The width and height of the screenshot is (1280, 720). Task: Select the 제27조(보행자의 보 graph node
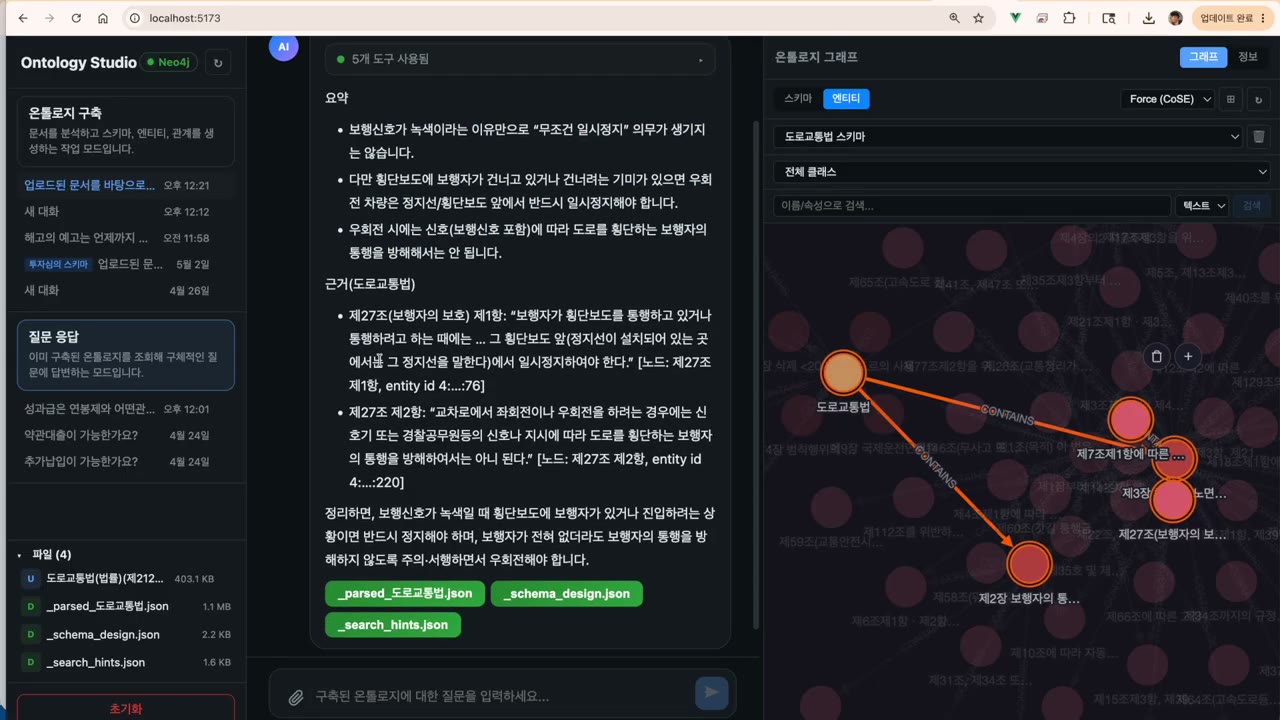(x=1172, y=500)
